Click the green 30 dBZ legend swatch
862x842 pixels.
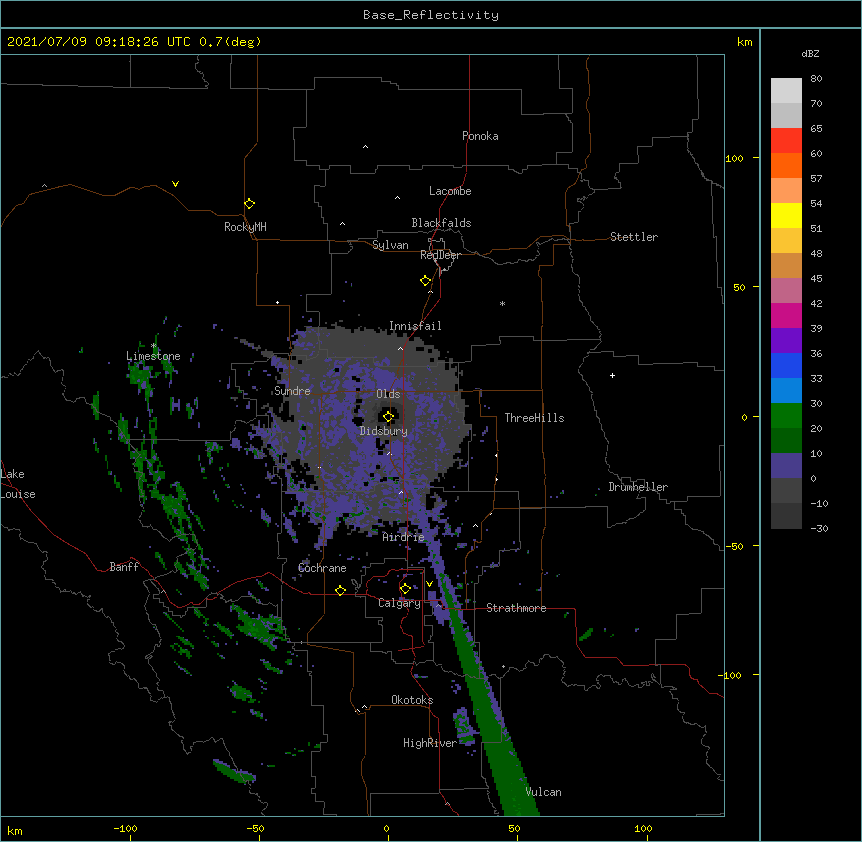coord(786,416)
